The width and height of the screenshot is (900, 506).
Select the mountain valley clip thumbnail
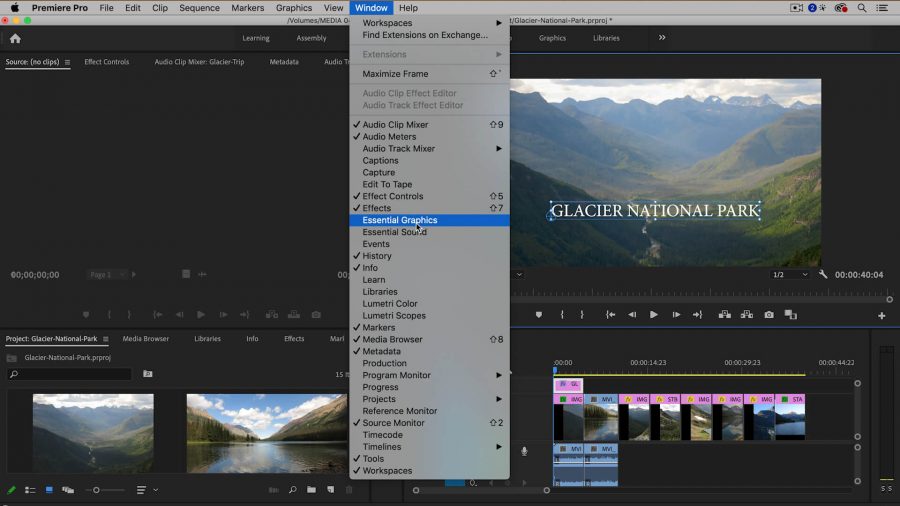pyautogui.click(x=93, y=433)
